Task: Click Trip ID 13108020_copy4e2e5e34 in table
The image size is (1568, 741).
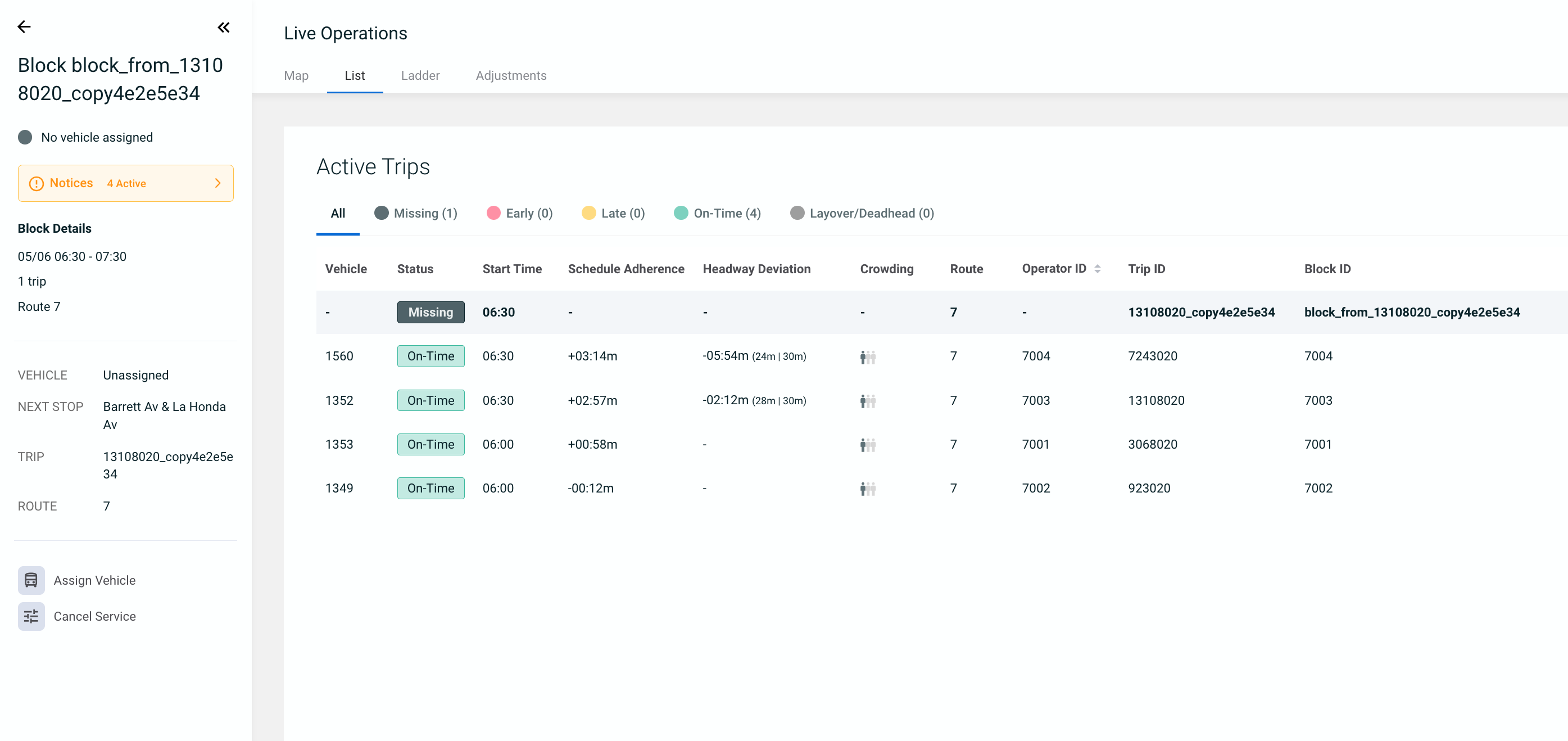Action: click(x=1202, y=313)
